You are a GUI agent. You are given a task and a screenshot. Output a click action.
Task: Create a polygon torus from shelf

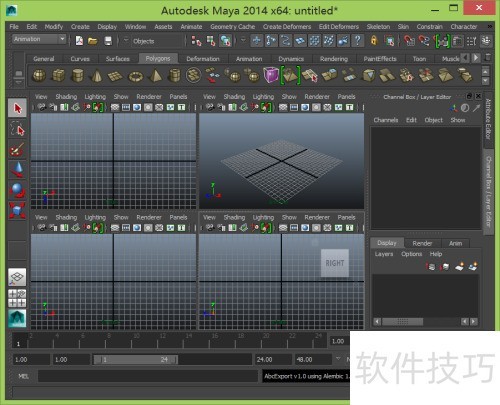[x=136, y=76]
